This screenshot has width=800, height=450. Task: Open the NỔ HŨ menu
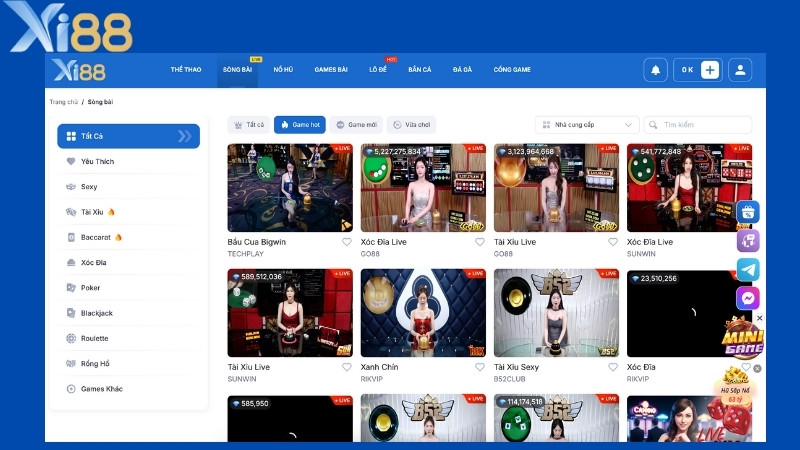coord(283,70)
